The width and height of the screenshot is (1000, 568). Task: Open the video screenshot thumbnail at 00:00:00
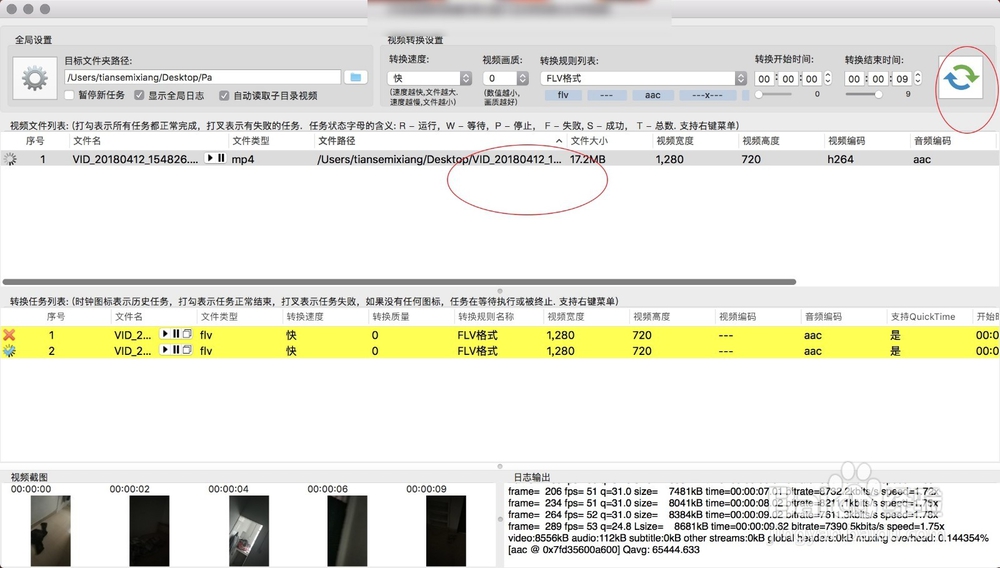[50, 530]
